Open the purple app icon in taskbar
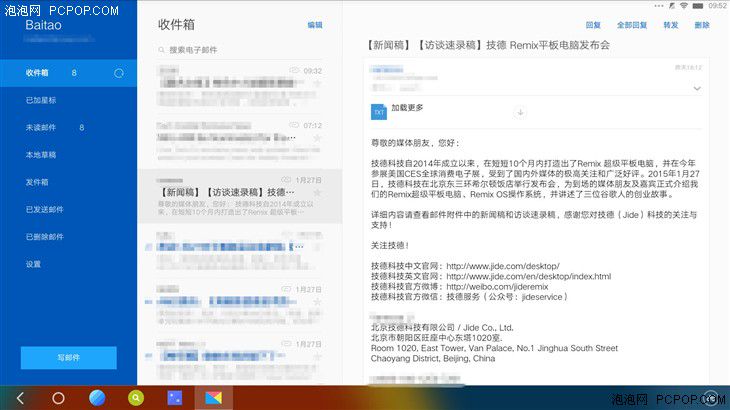Viewport: 730px width, 410px height. (175, 398)
